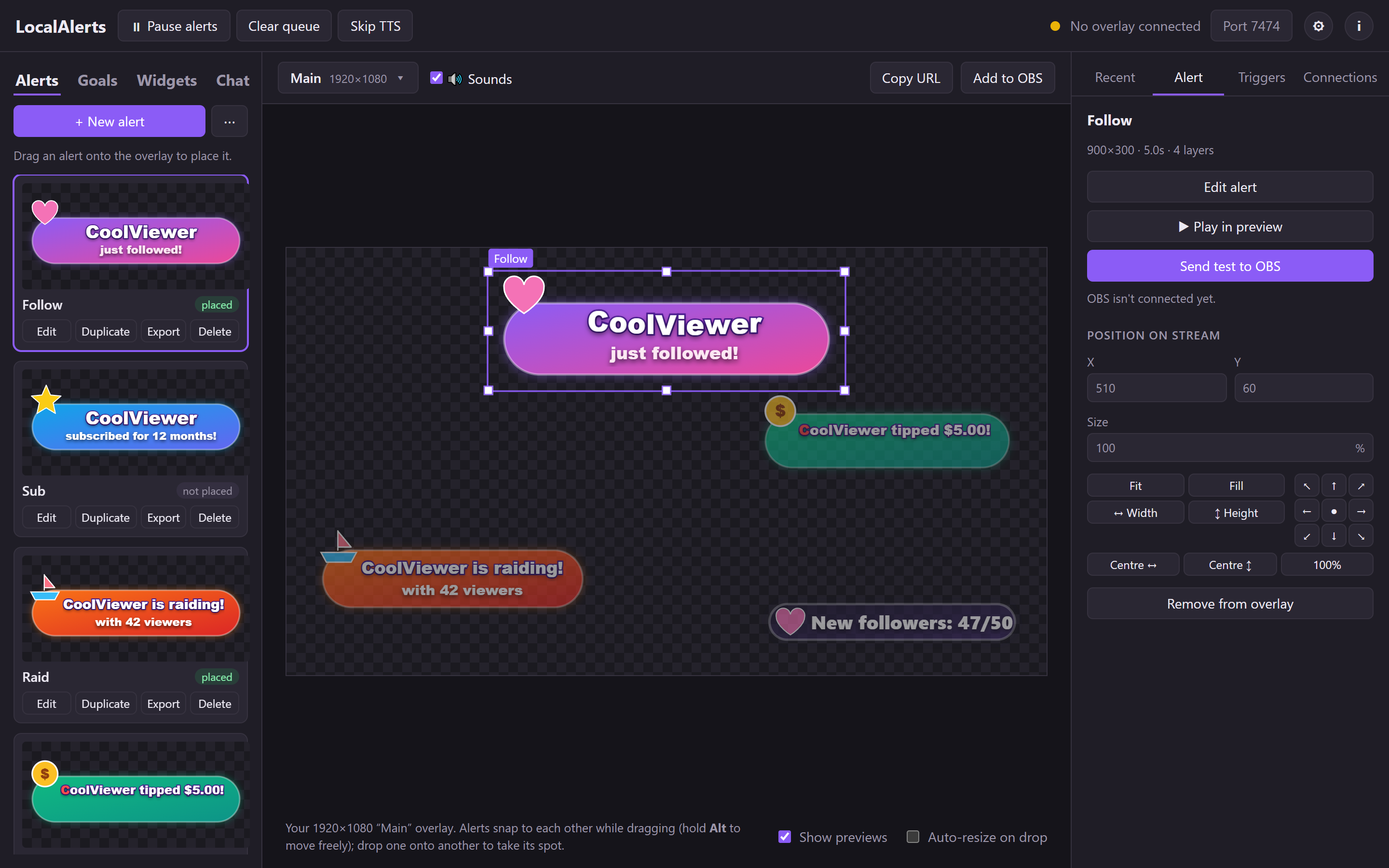Toggle the Sounds checkbox
This screenshot has height=868, width=1389.
click(x=436, y=78)
